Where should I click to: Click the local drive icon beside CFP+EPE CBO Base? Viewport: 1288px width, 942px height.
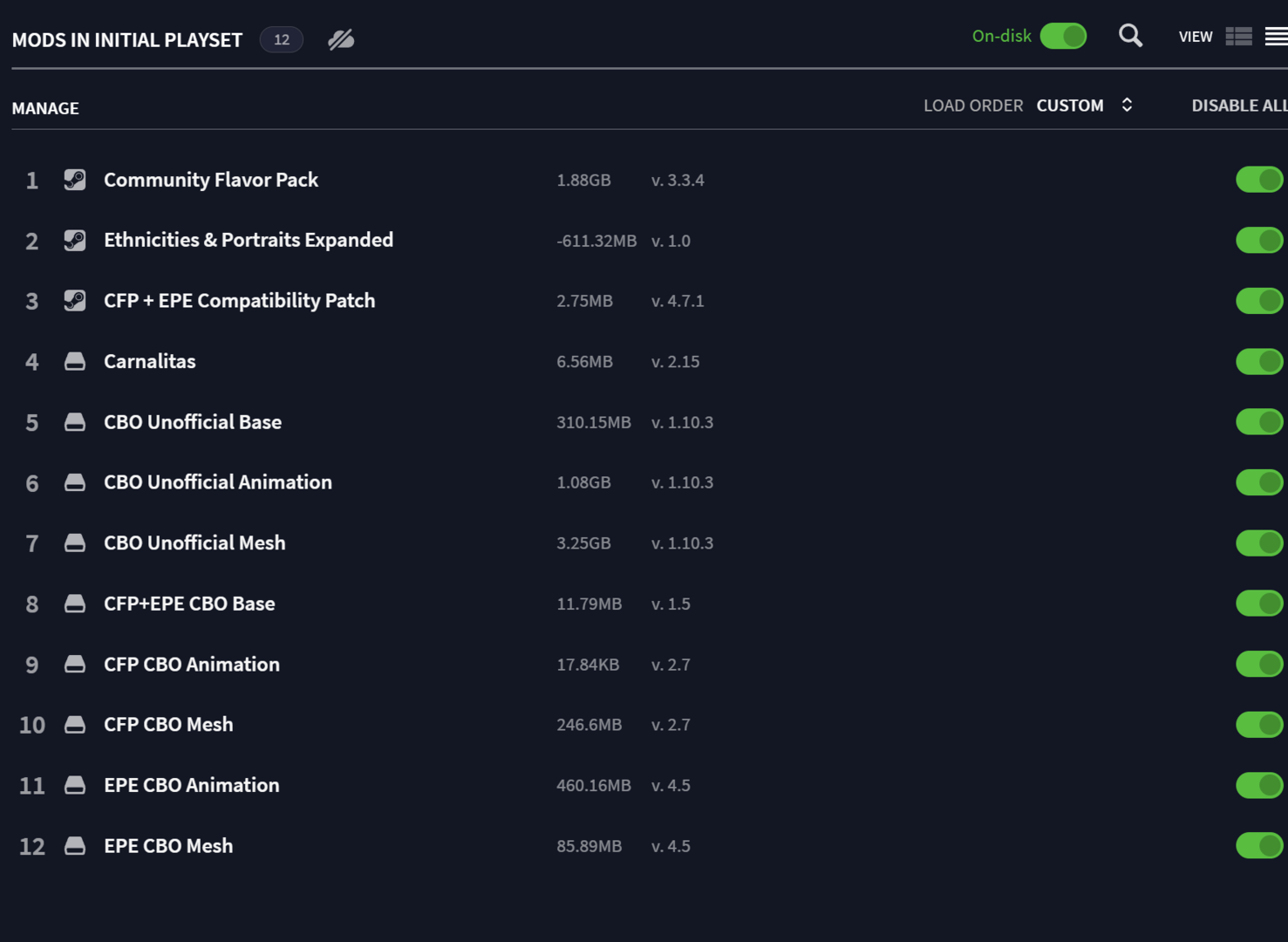click(75, 604)
